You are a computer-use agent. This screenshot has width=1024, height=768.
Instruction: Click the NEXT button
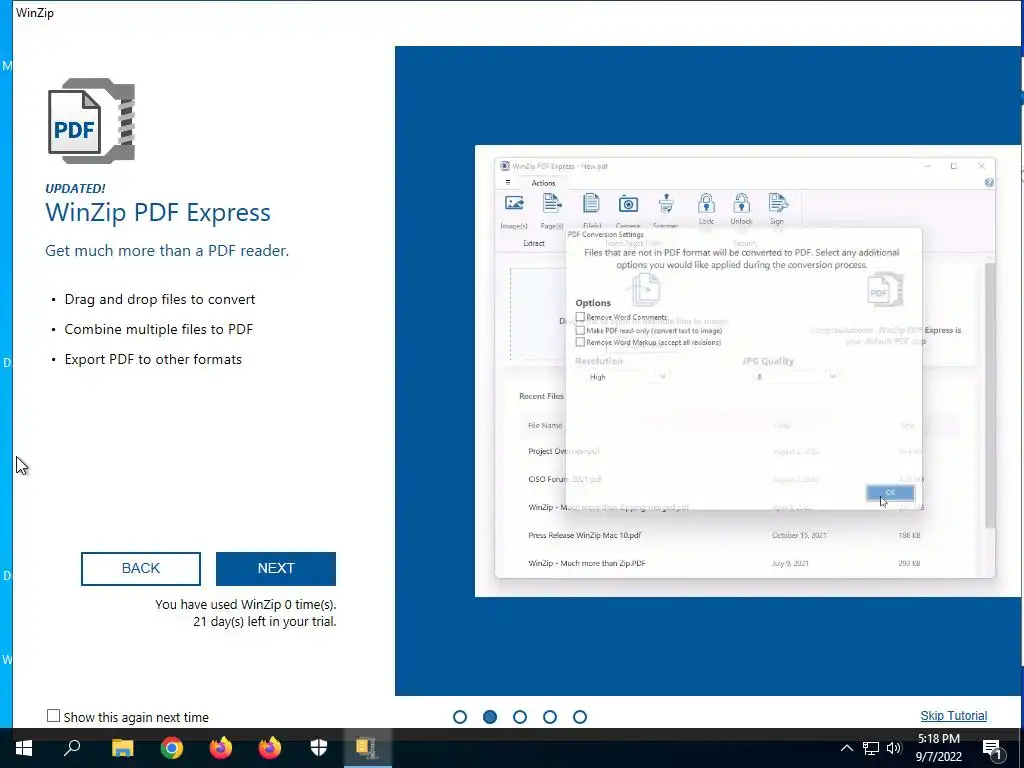click(276, 568)
